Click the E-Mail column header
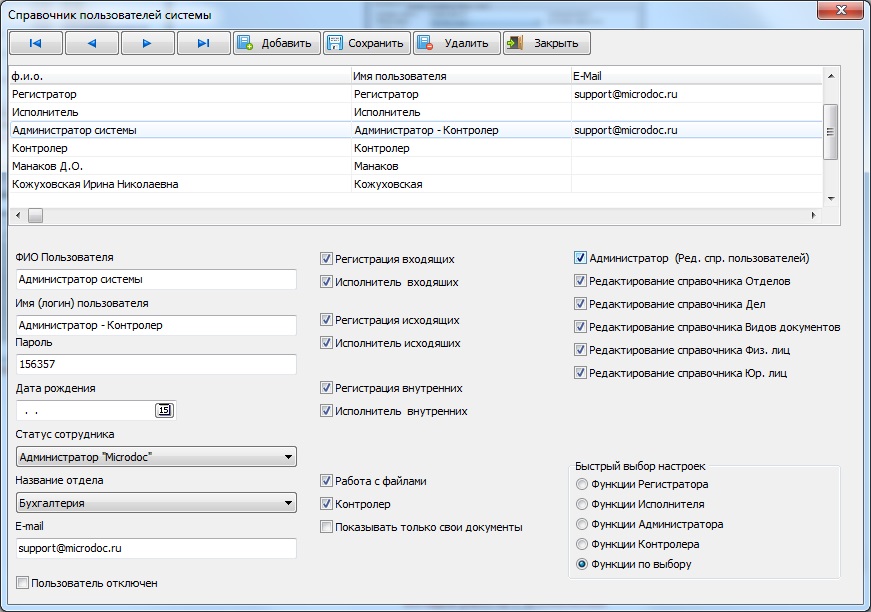Viewport: 871px width, 612px height. pyautogui.click(x=697, y=76)
